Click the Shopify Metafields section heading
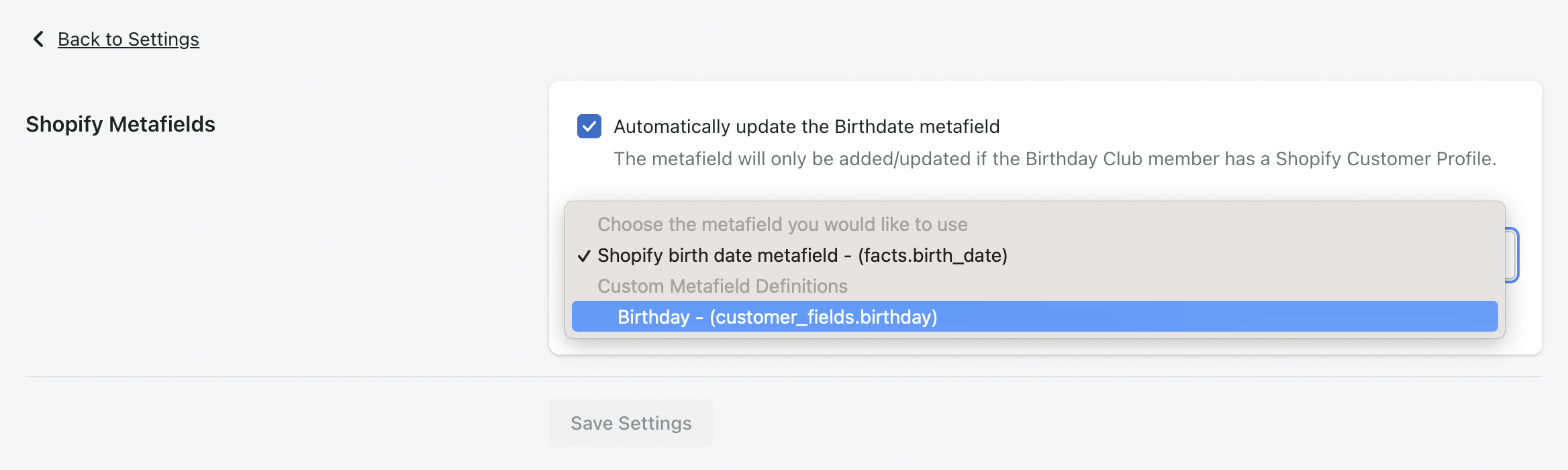Viewport: 1568px width, 470px height. coord(120,124)
